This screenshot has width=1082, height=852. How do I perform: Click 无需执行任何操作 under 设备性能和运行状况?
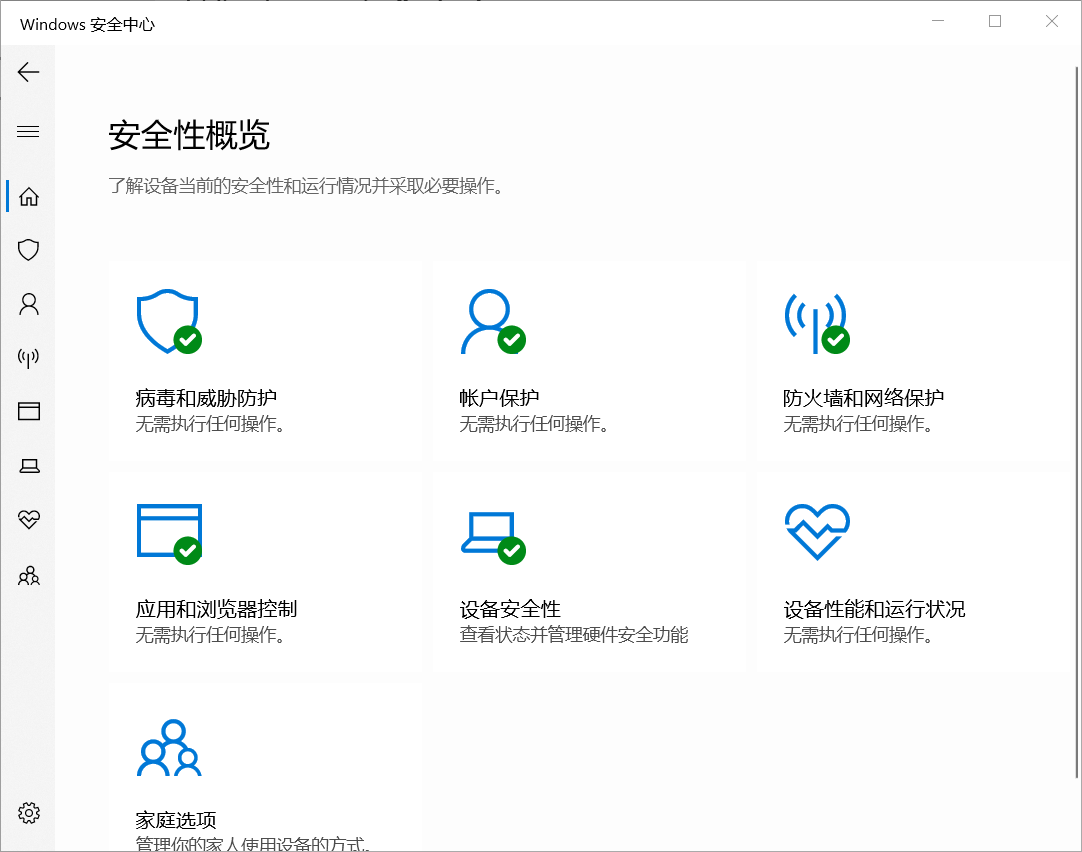click(858, 635)
